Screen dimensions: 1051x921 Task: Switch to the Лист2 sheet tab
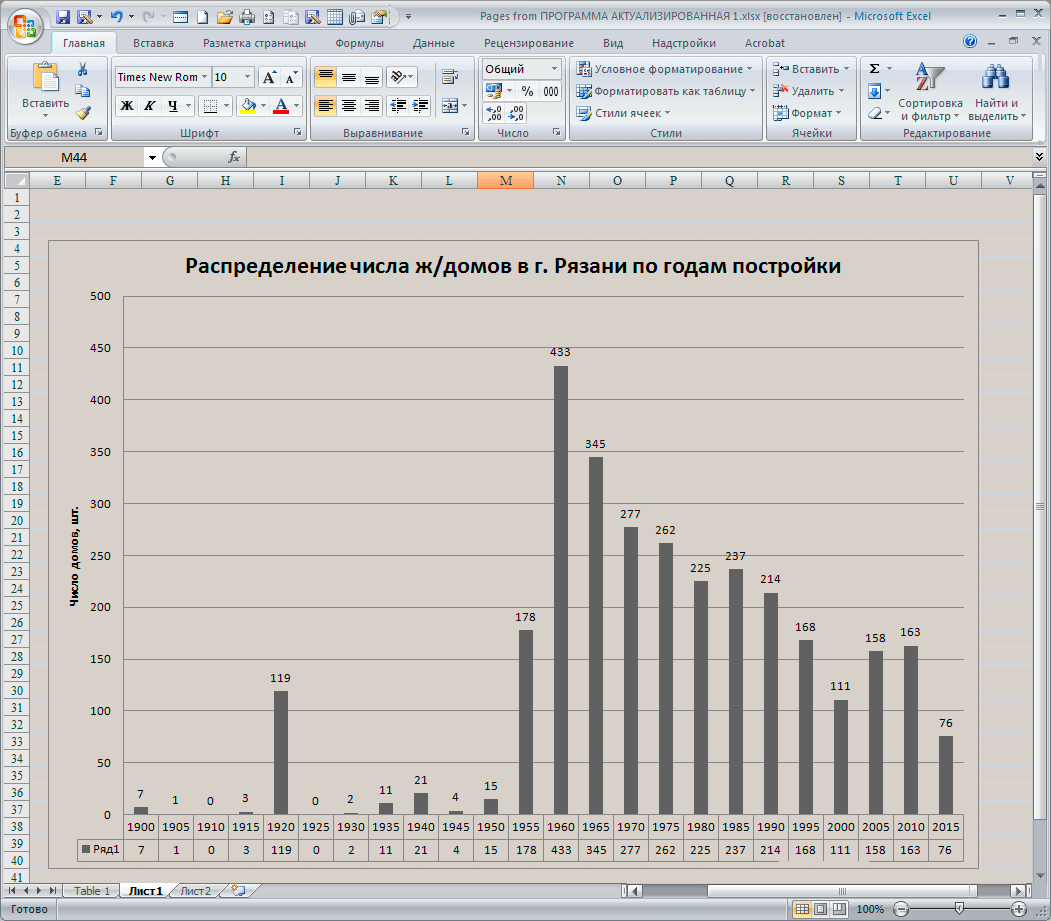click(195, 891)
